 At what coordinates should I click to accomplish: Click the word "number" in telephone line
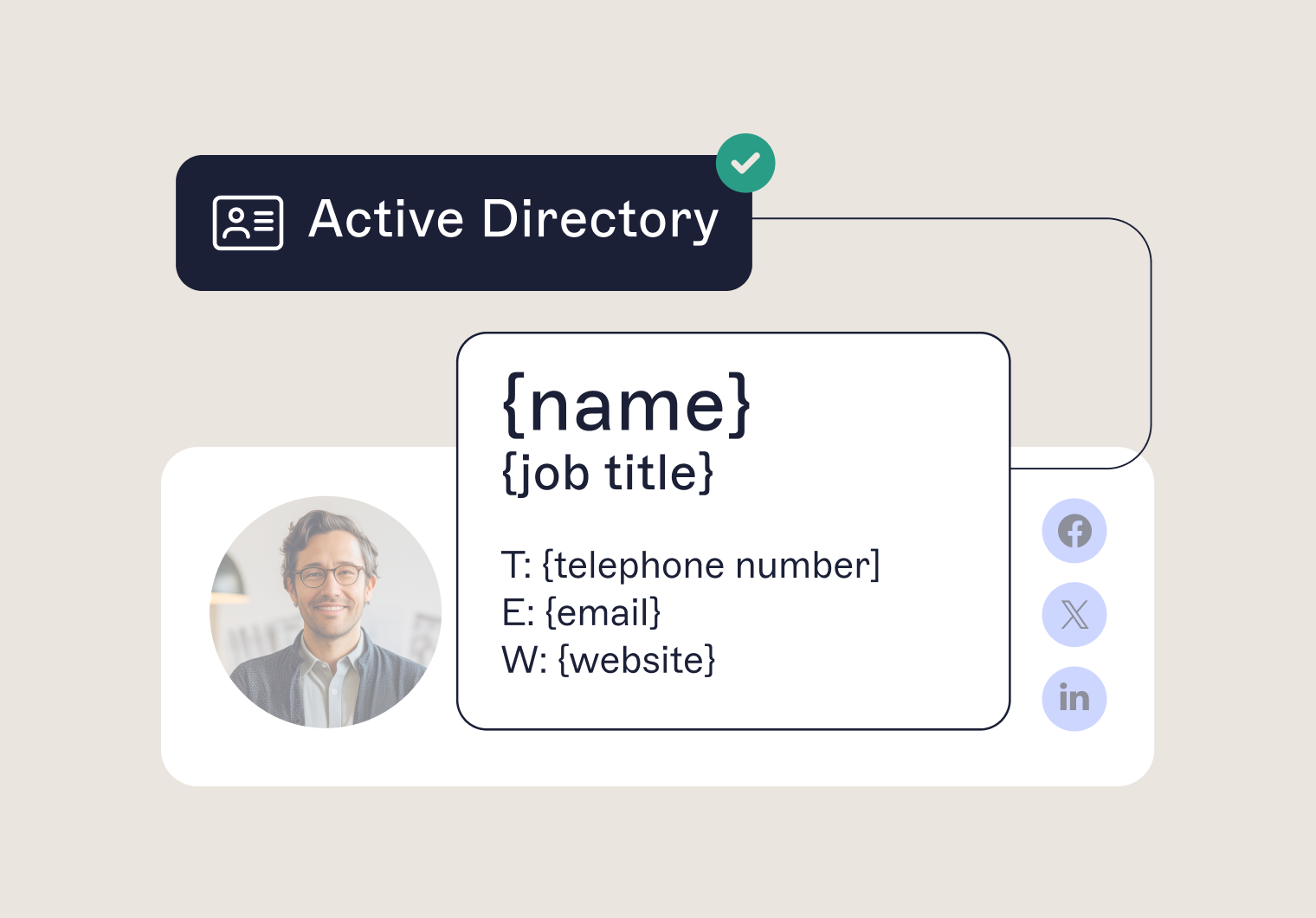[803, 566]
